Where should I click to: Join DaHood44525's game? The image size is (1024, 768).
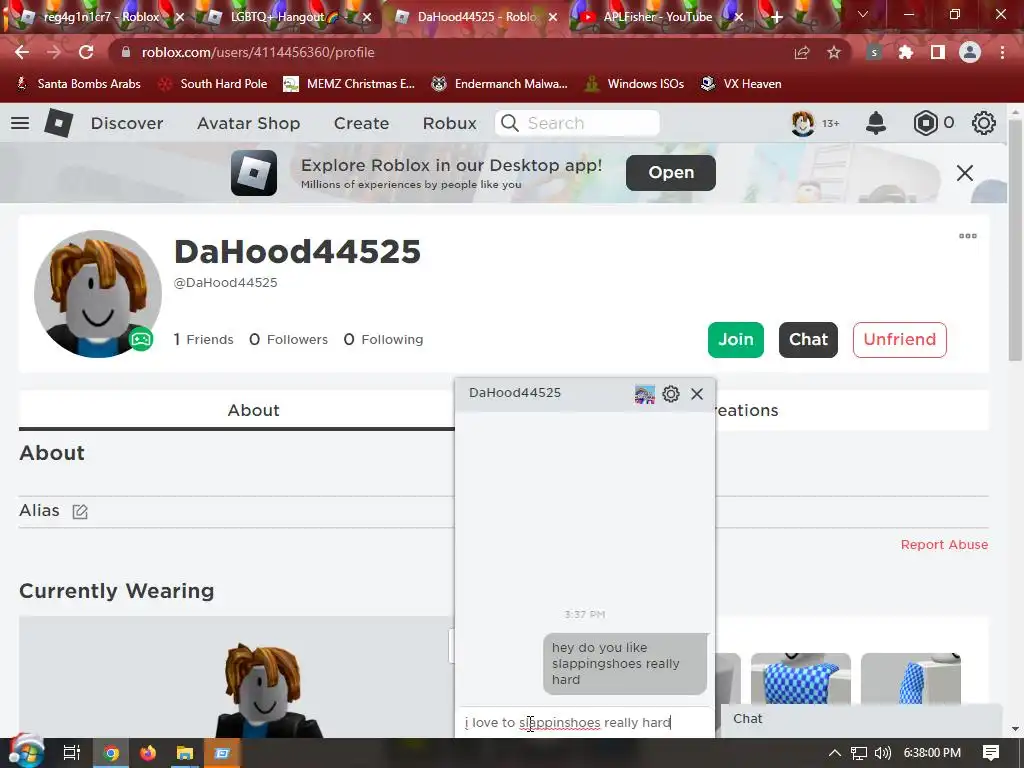736,340
